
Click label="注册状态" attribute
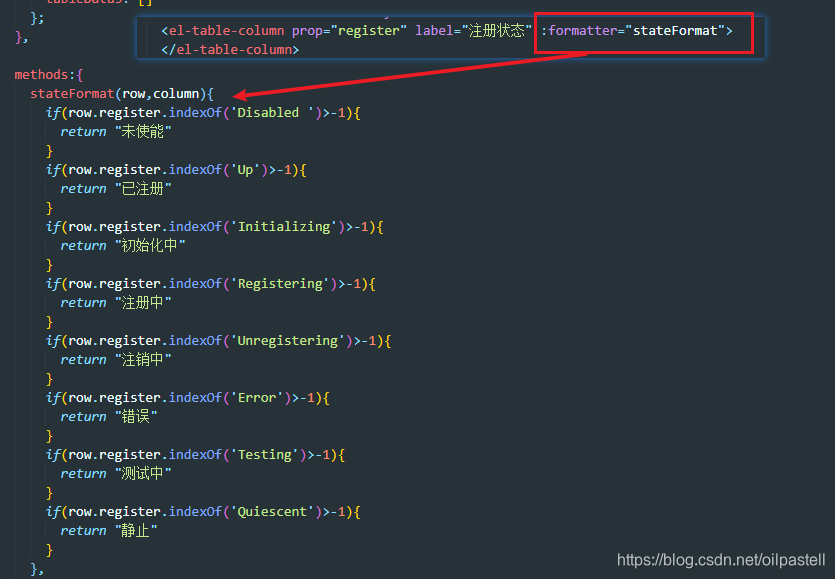pyautogui.click(x=473, y=31)
